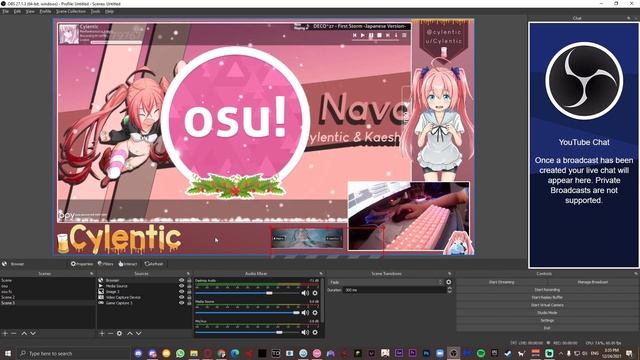Move scene down in Scenes list

point(33,333)
